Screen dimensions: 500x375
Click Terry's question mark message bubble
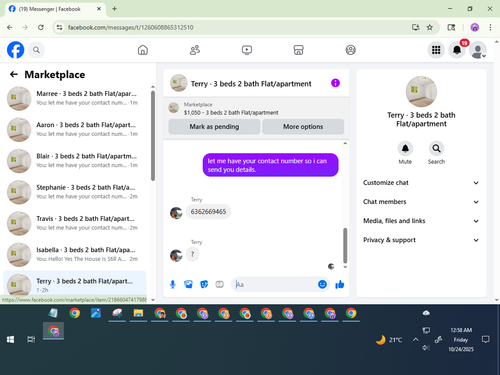[x=192, y=254]
